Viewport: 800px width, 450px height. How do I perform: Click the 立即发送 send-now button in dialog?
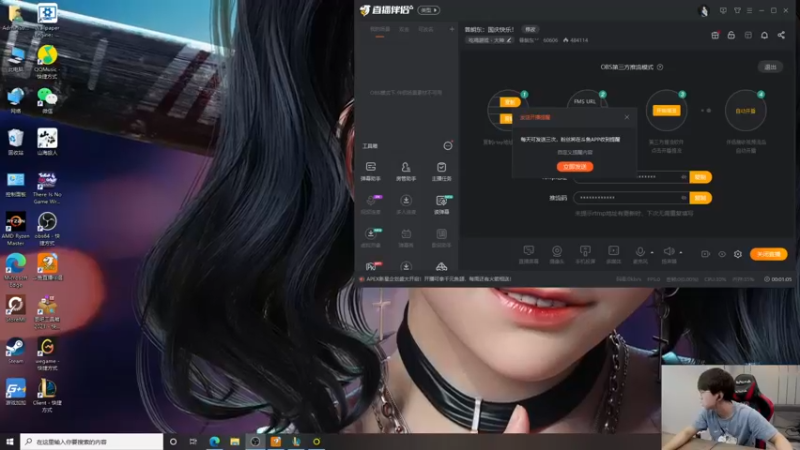574,167
